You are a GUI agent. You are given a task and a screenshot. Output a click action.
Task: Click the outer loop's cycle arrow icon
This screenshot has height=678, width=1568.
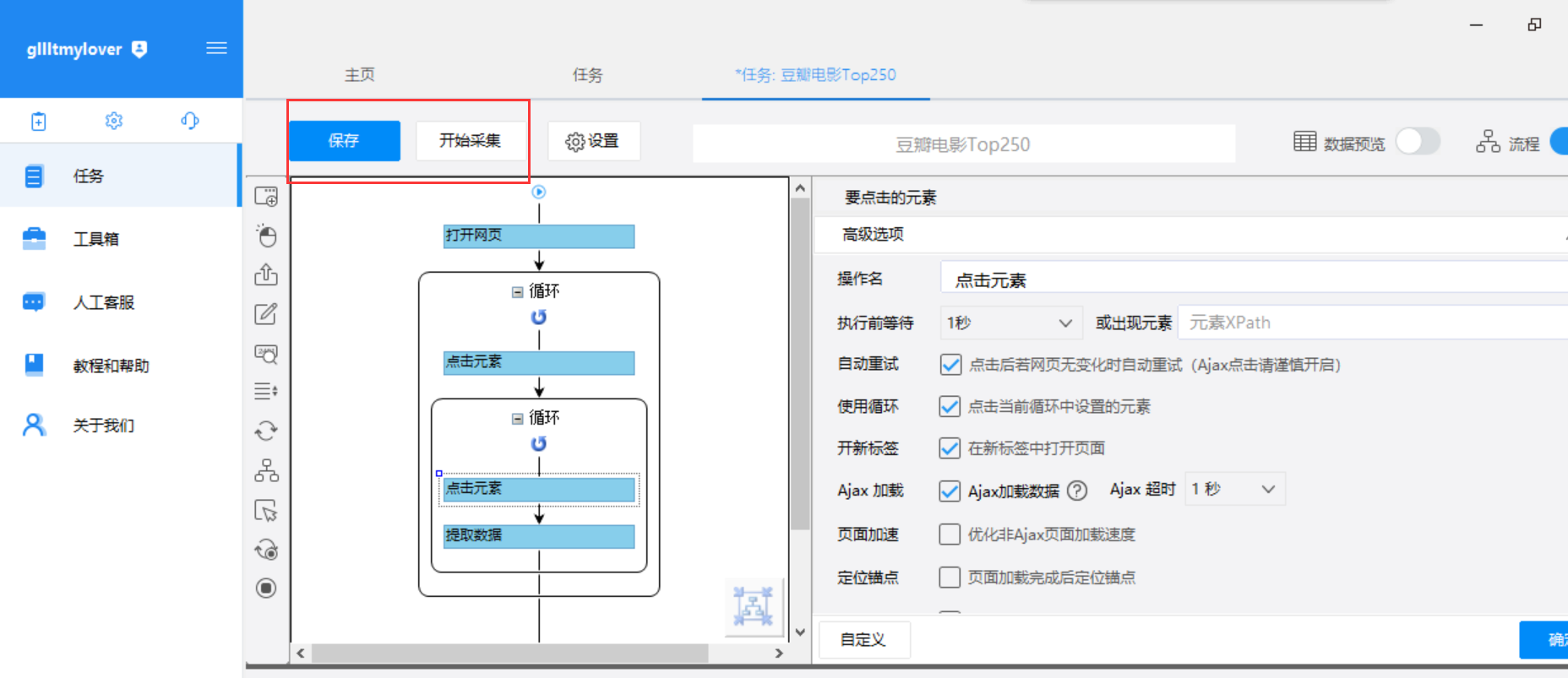coord(539,317)
